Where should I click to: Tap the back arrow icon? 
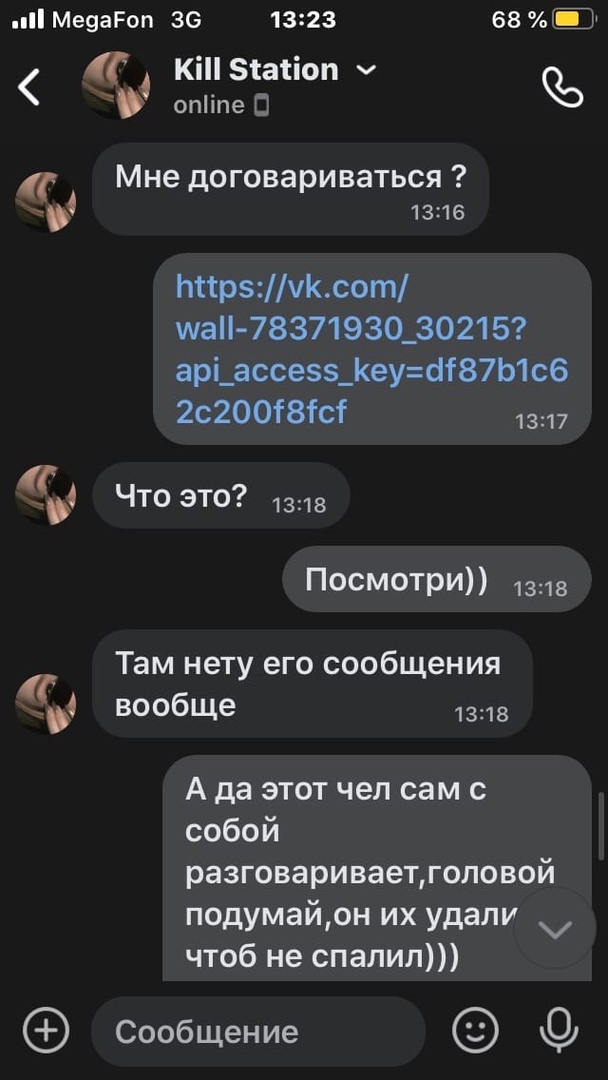coord(29,87)
